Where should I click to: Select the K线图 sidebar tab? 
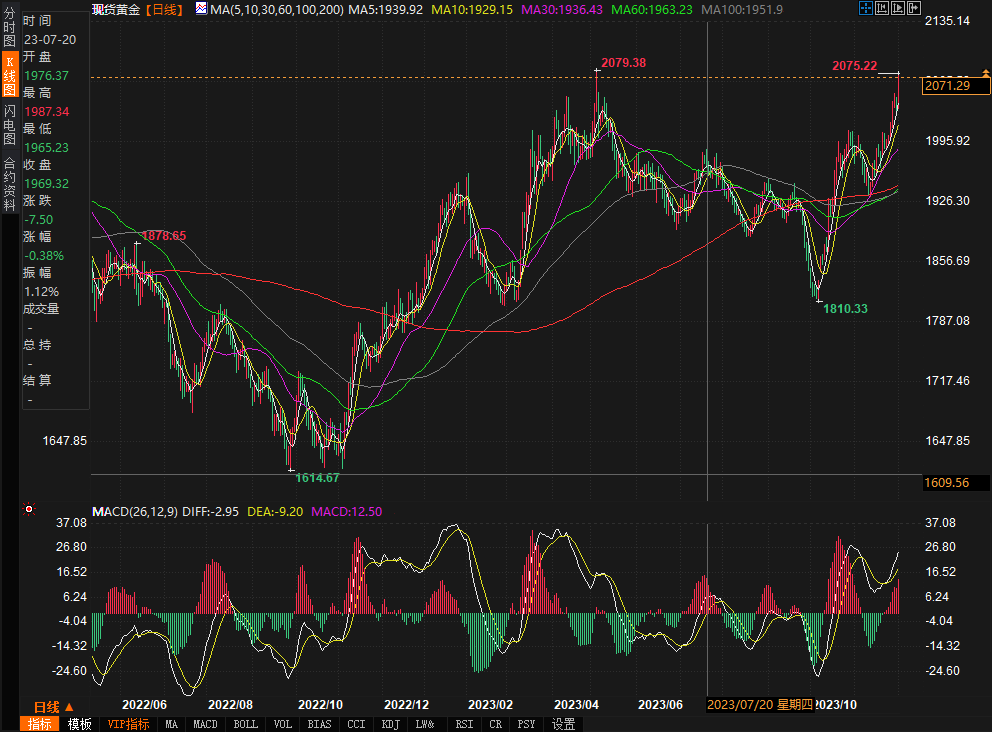coord(9,77)
